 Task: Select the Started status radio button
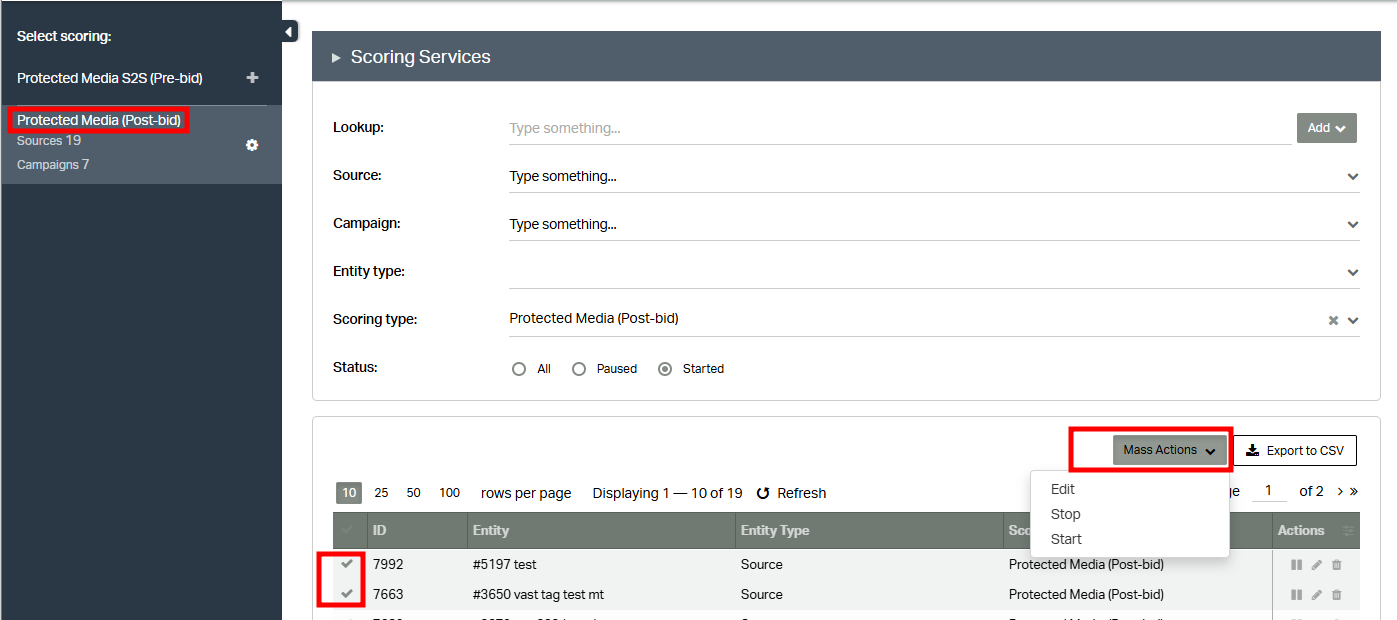(665, 369)
